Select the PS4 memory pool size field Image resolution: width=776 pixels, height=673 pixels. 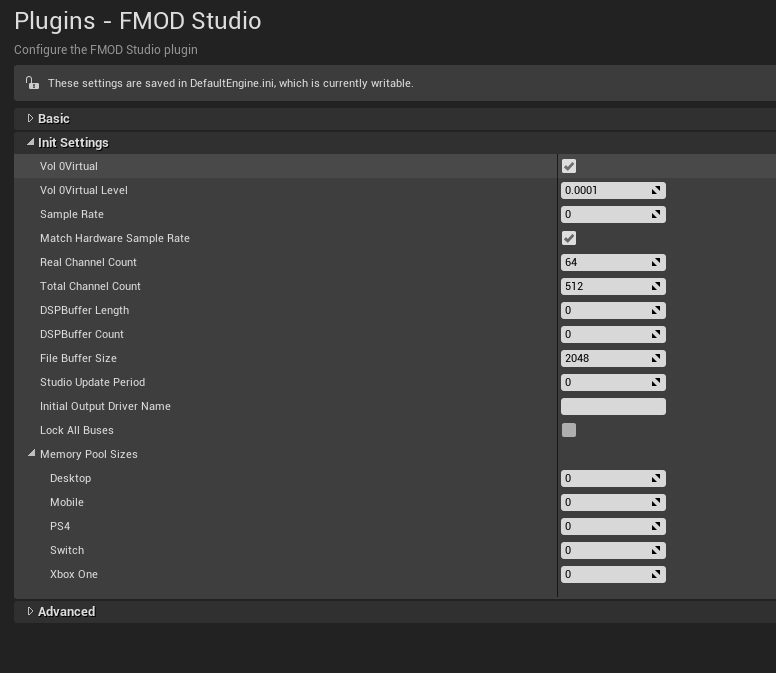click(613, 526)
